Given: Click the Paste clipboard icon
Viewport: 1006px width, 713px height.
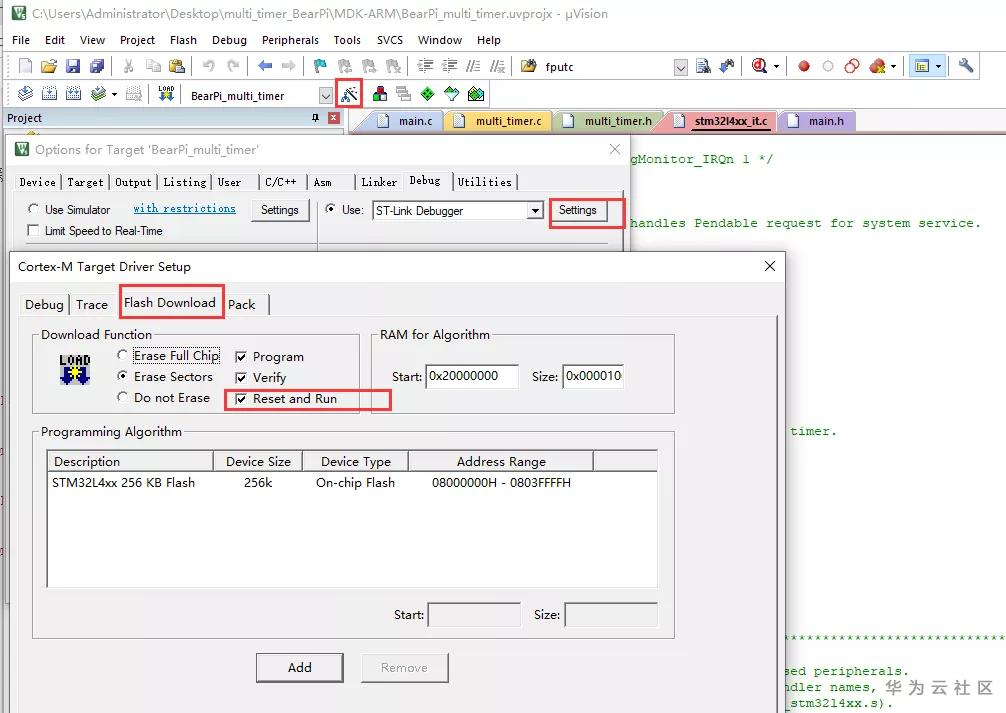Looking at the screenshot, I should (x=176, y=66).
